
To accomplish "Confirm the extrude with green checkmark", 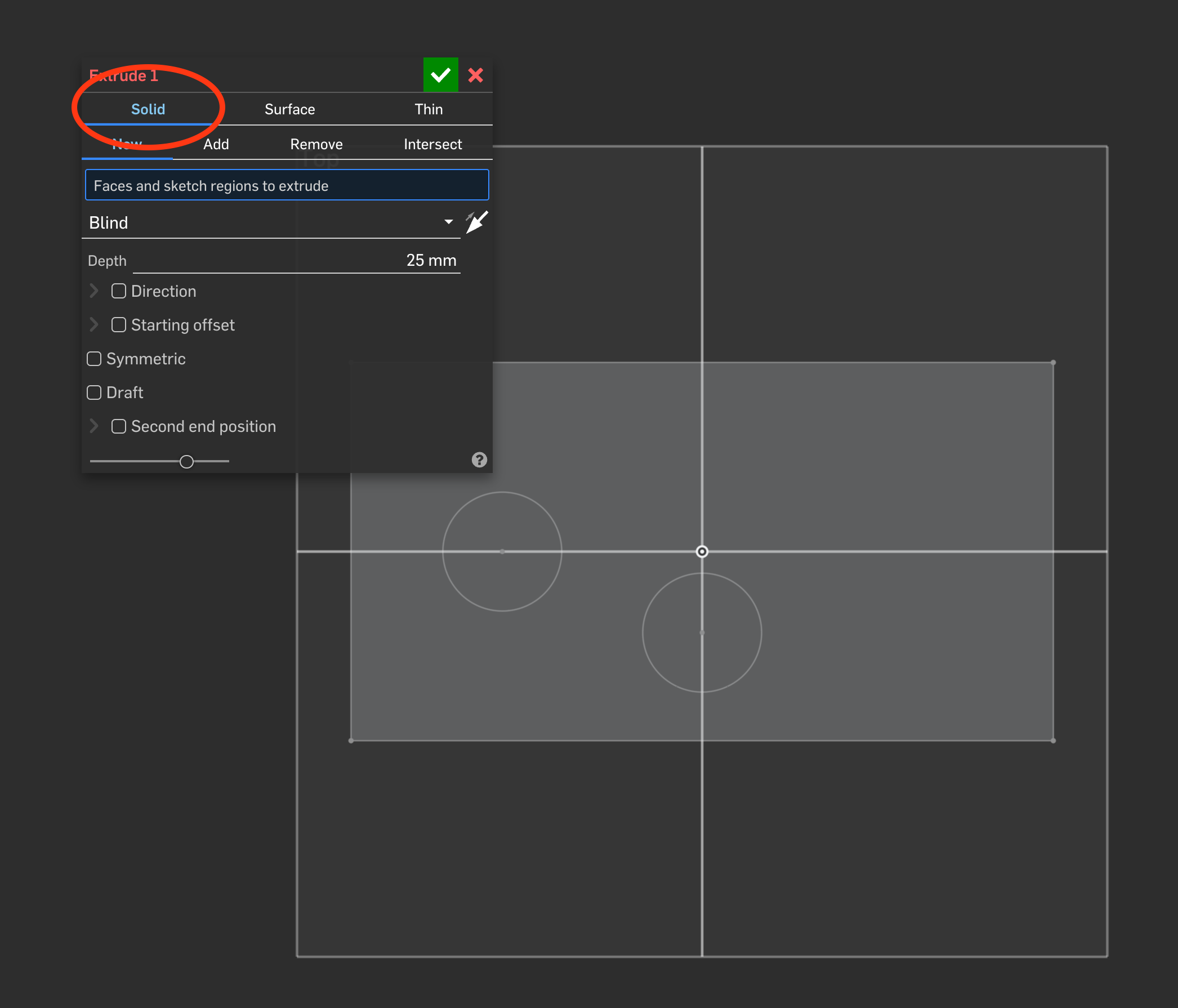I will tap(440, 75).
